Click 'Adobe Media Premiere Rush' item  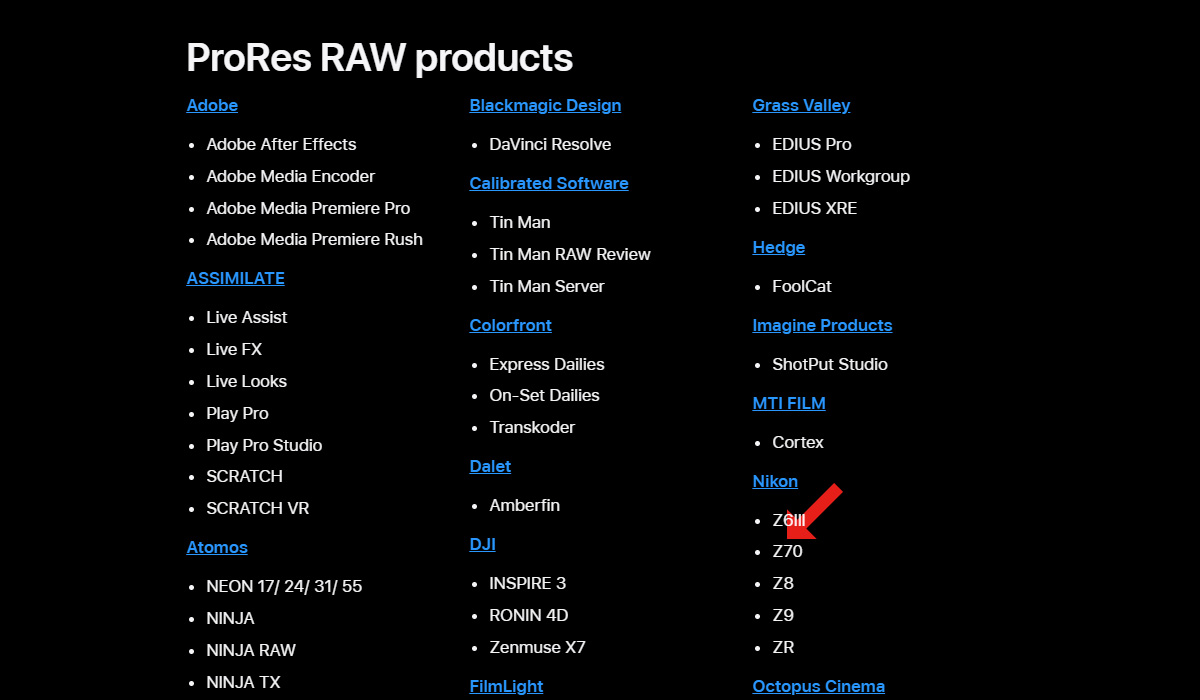(x=314, y=239)
